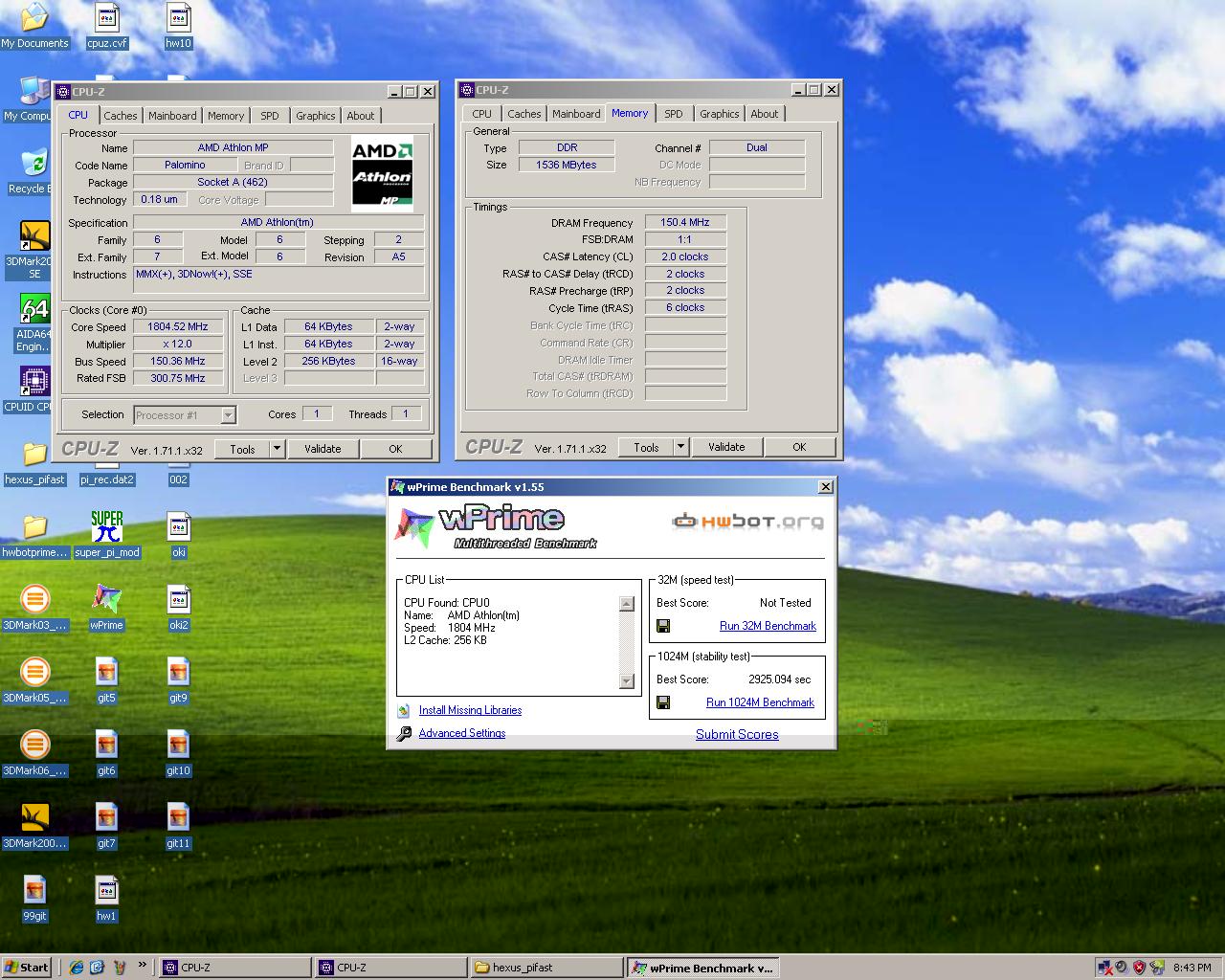This screenshot has height=980, width=1225.
Task: Launch super_pi_mod desktop icon
Action: point(106,536)
